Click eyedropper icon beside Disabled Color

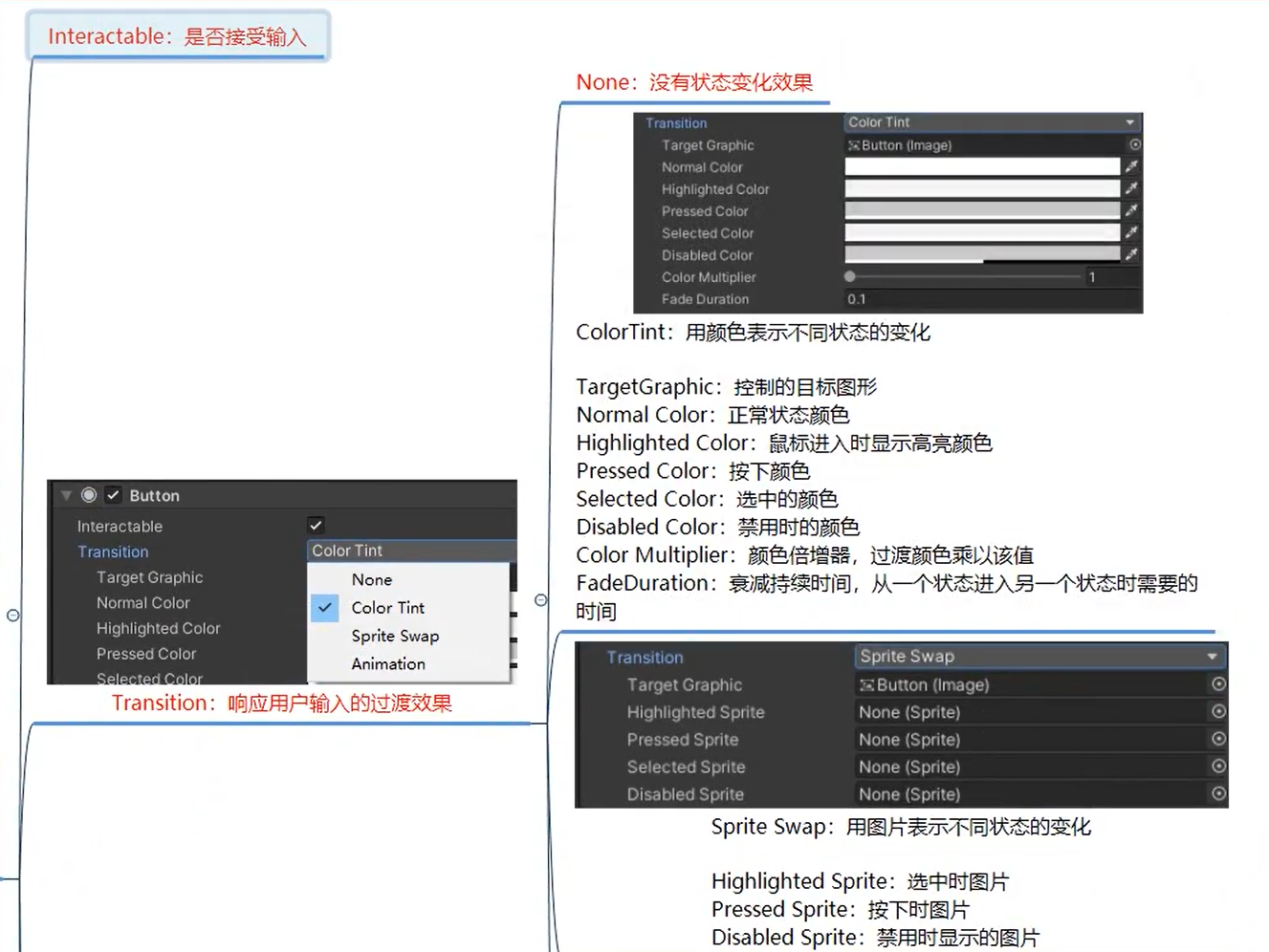1131,254
